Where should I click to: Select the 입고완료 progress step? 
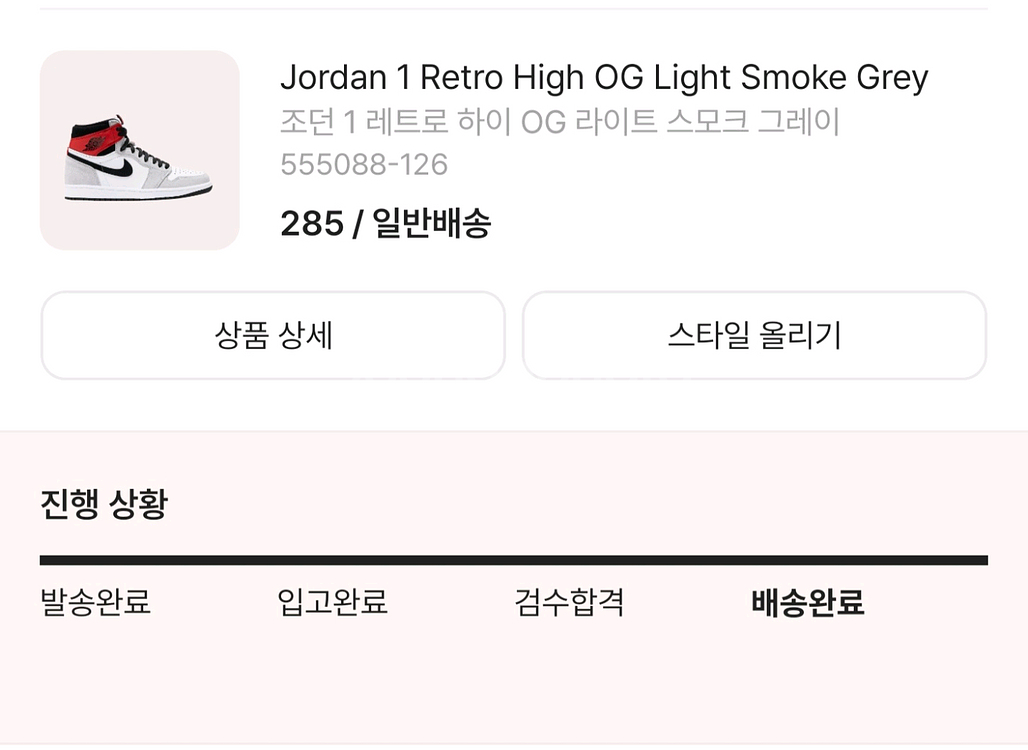point(332,603)
